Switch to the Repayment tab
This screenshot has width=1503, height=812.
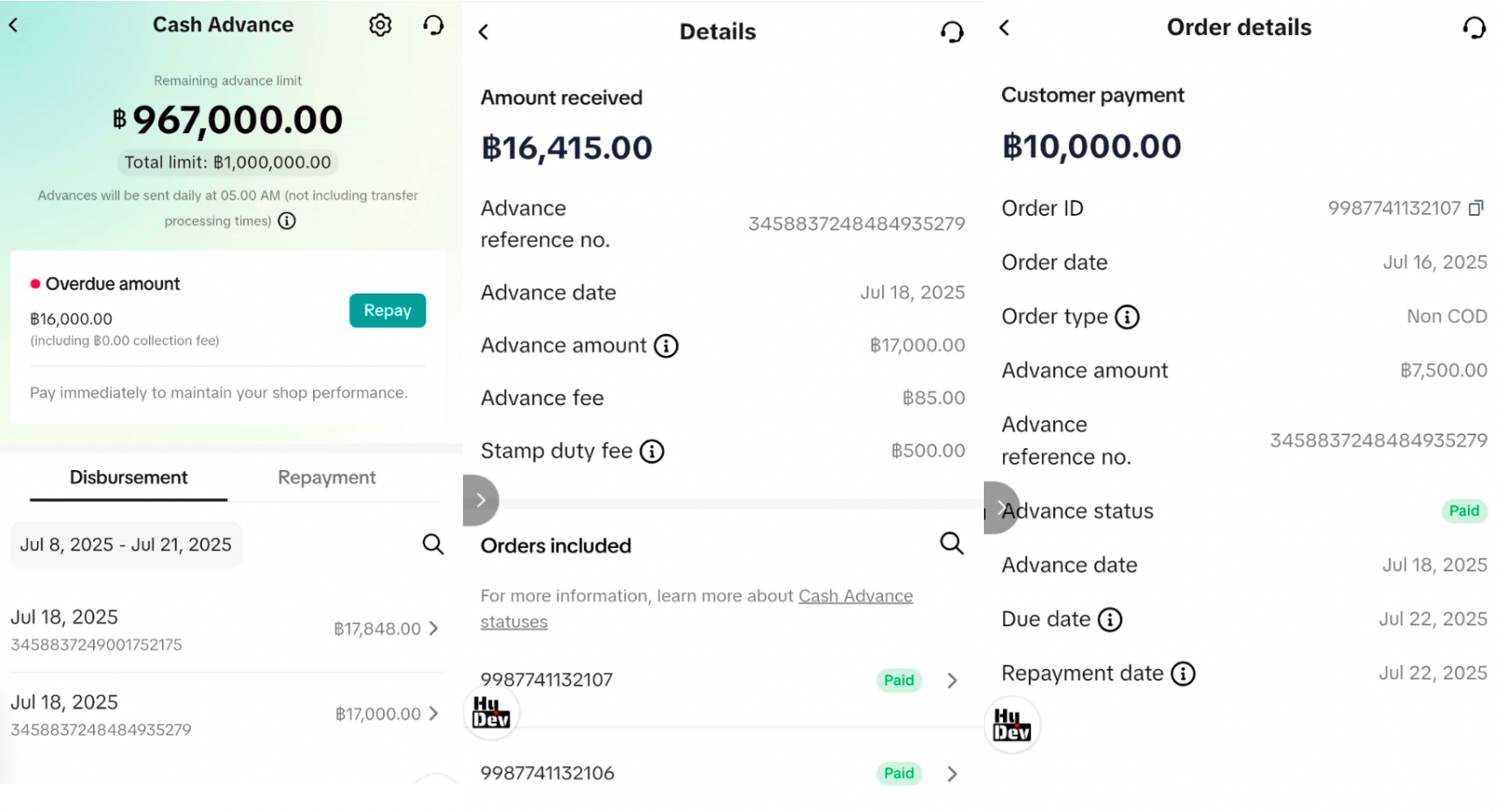pos(326,478)
